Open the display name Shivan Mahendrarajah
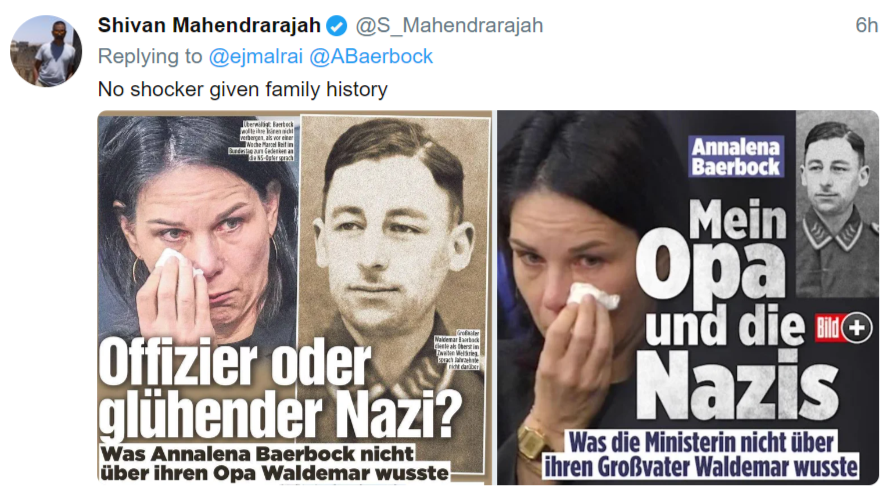This screenshot has width=891, height=498. pos(209,26)
